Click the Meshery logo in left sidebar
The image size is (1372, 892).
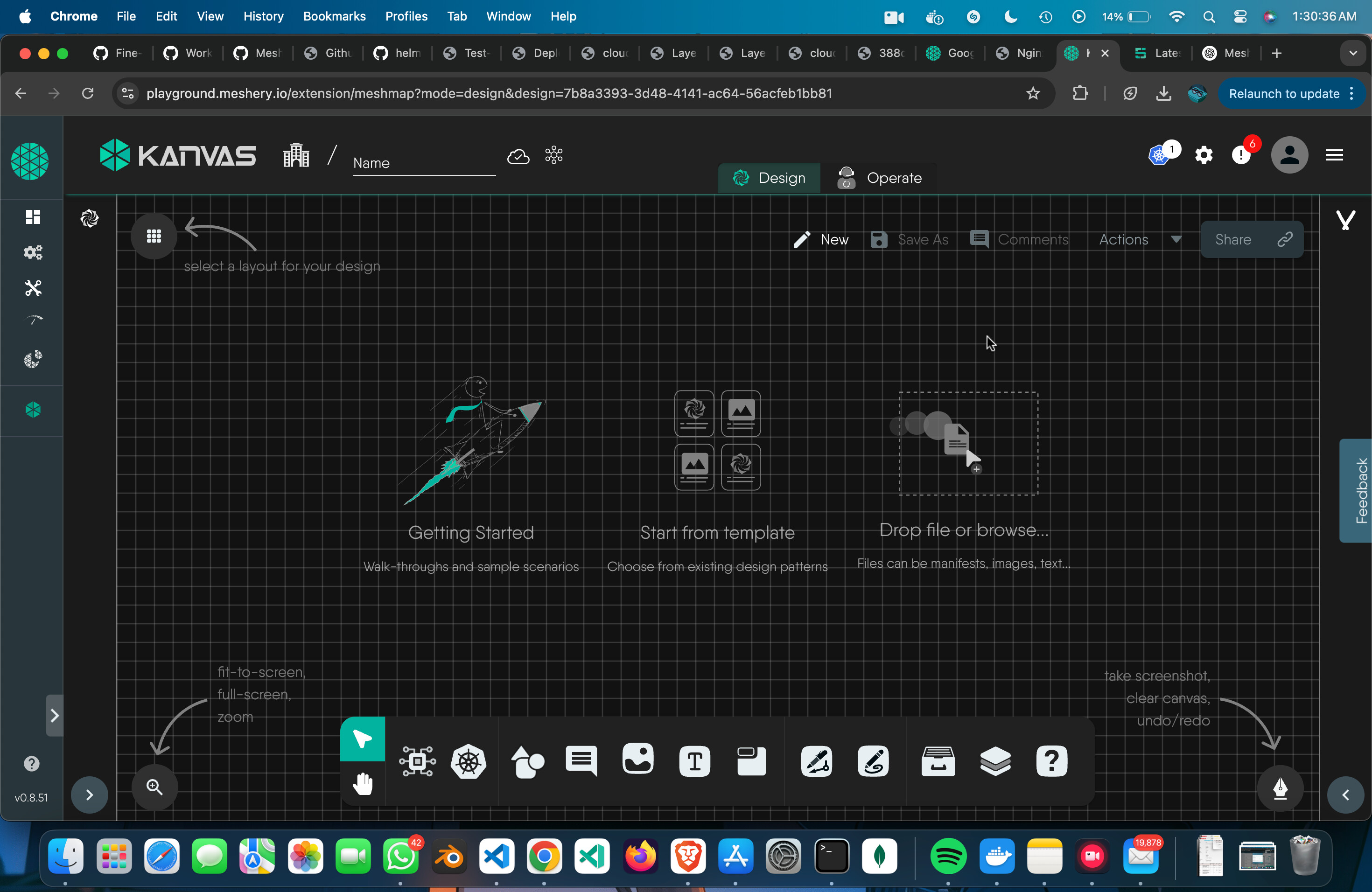pyautogui.click(x=30, y=161)
